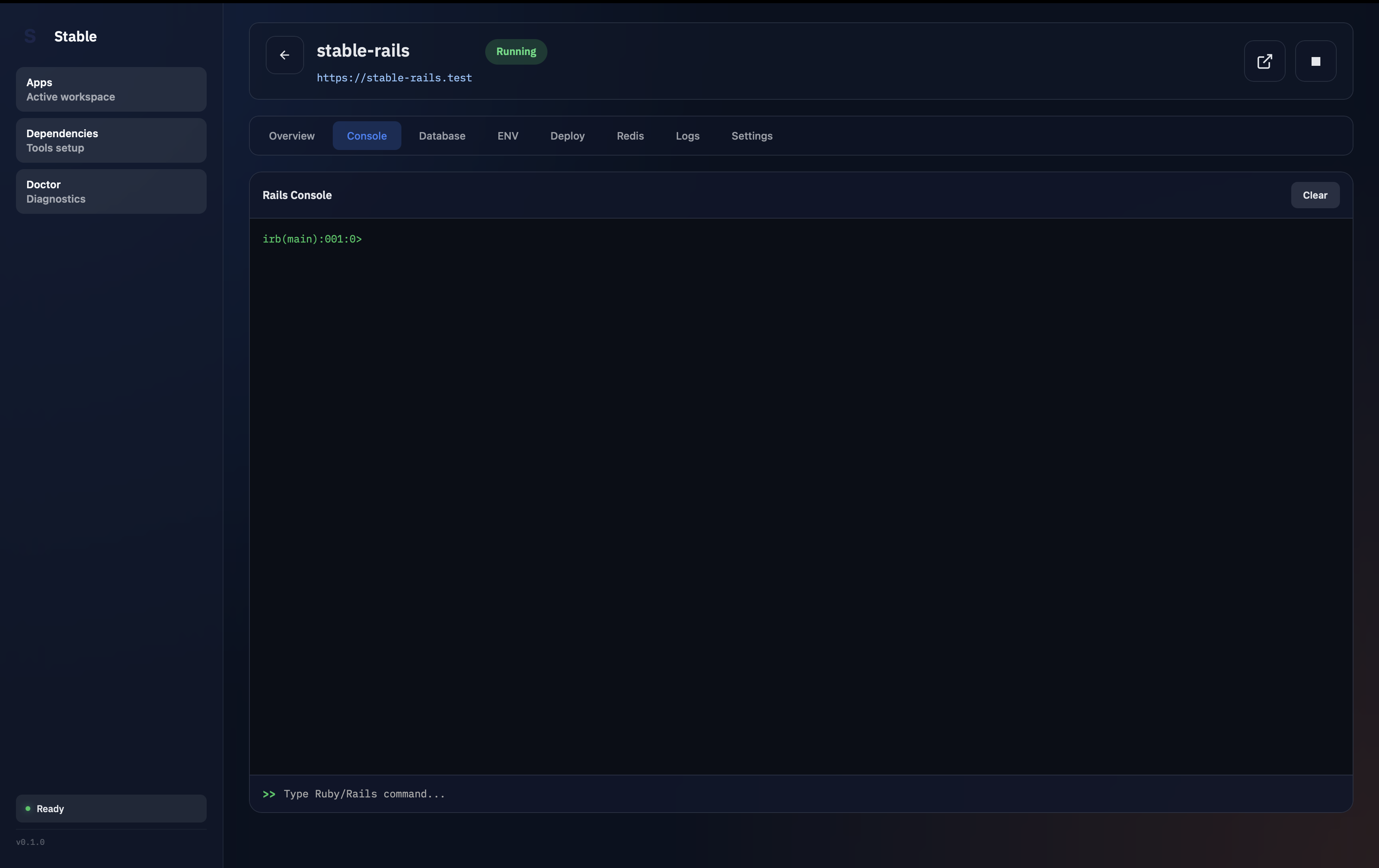
Task: Click the Running status badge
Action: [516, 51]
